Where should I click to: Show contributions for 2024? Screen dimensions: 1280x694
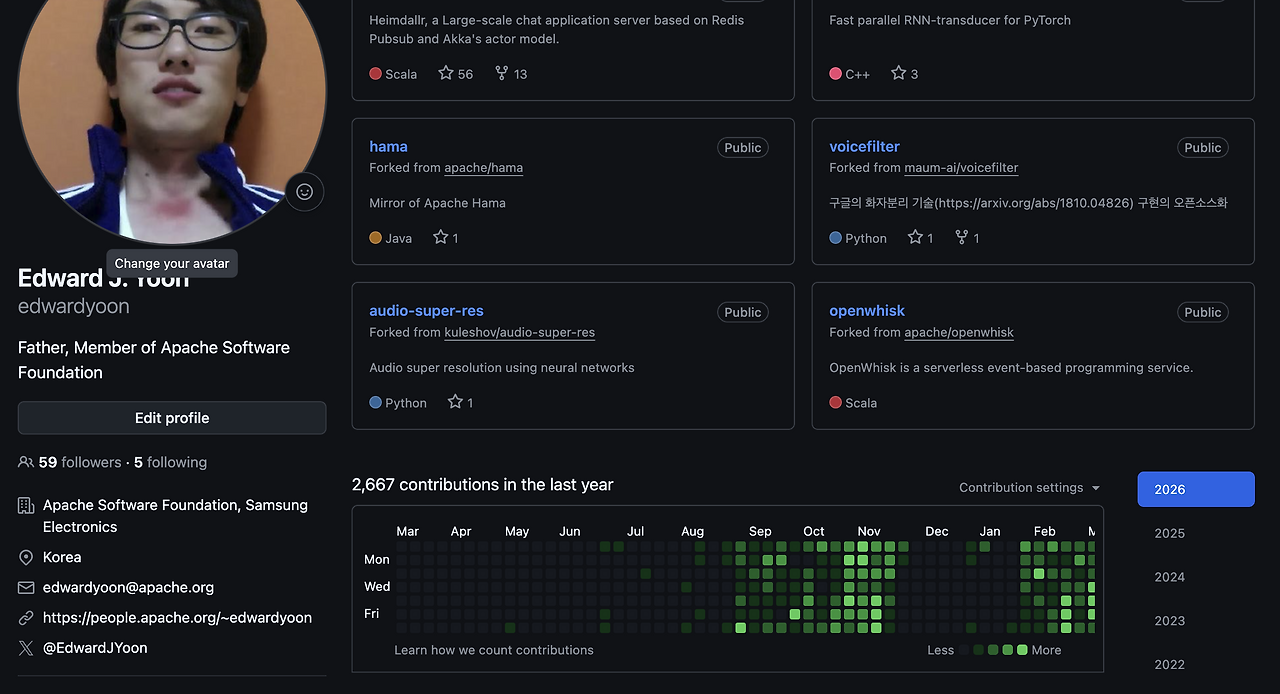(x=1169, y=577)
